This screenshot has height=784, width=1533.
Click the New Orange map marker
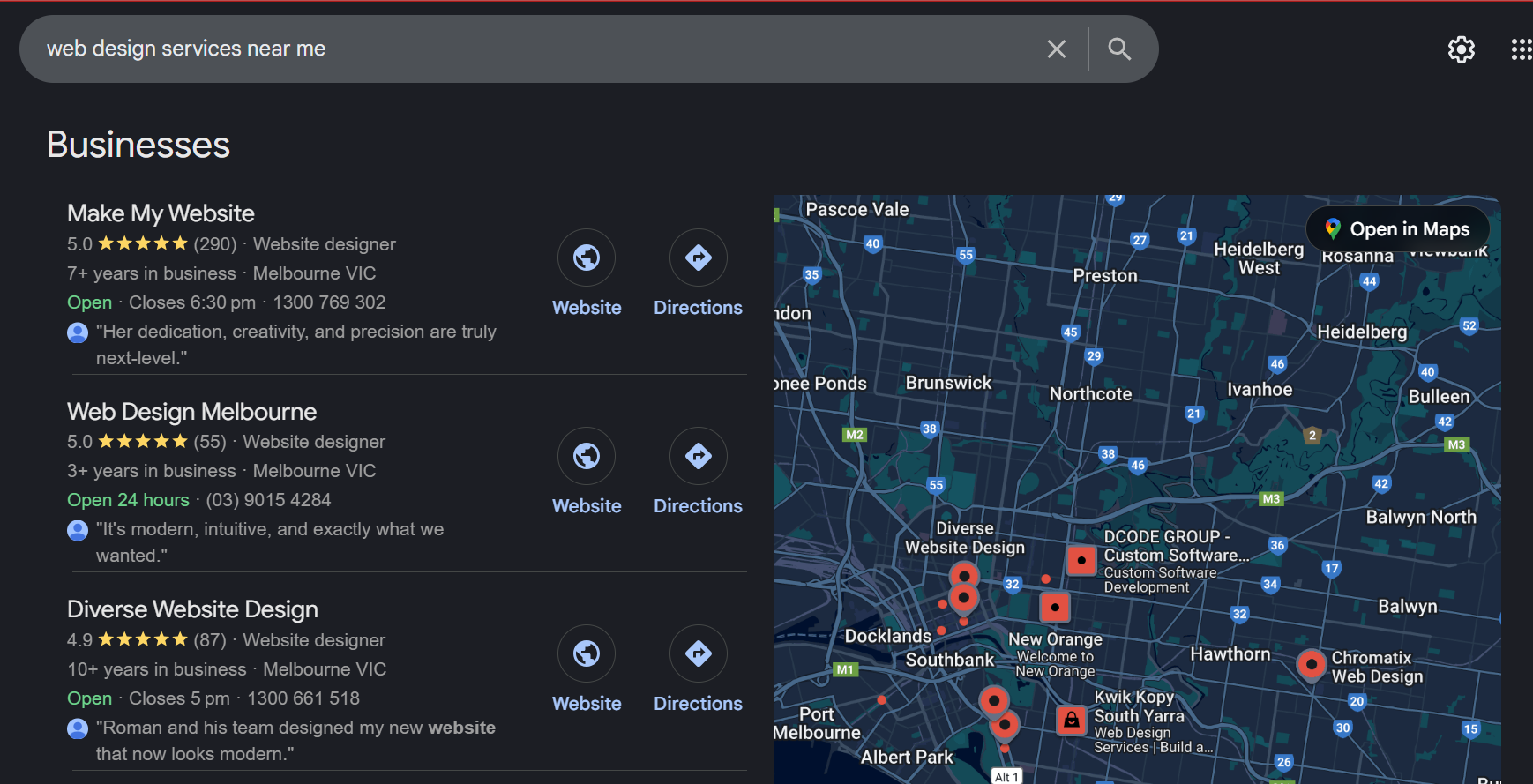[x=1055, y=607]
